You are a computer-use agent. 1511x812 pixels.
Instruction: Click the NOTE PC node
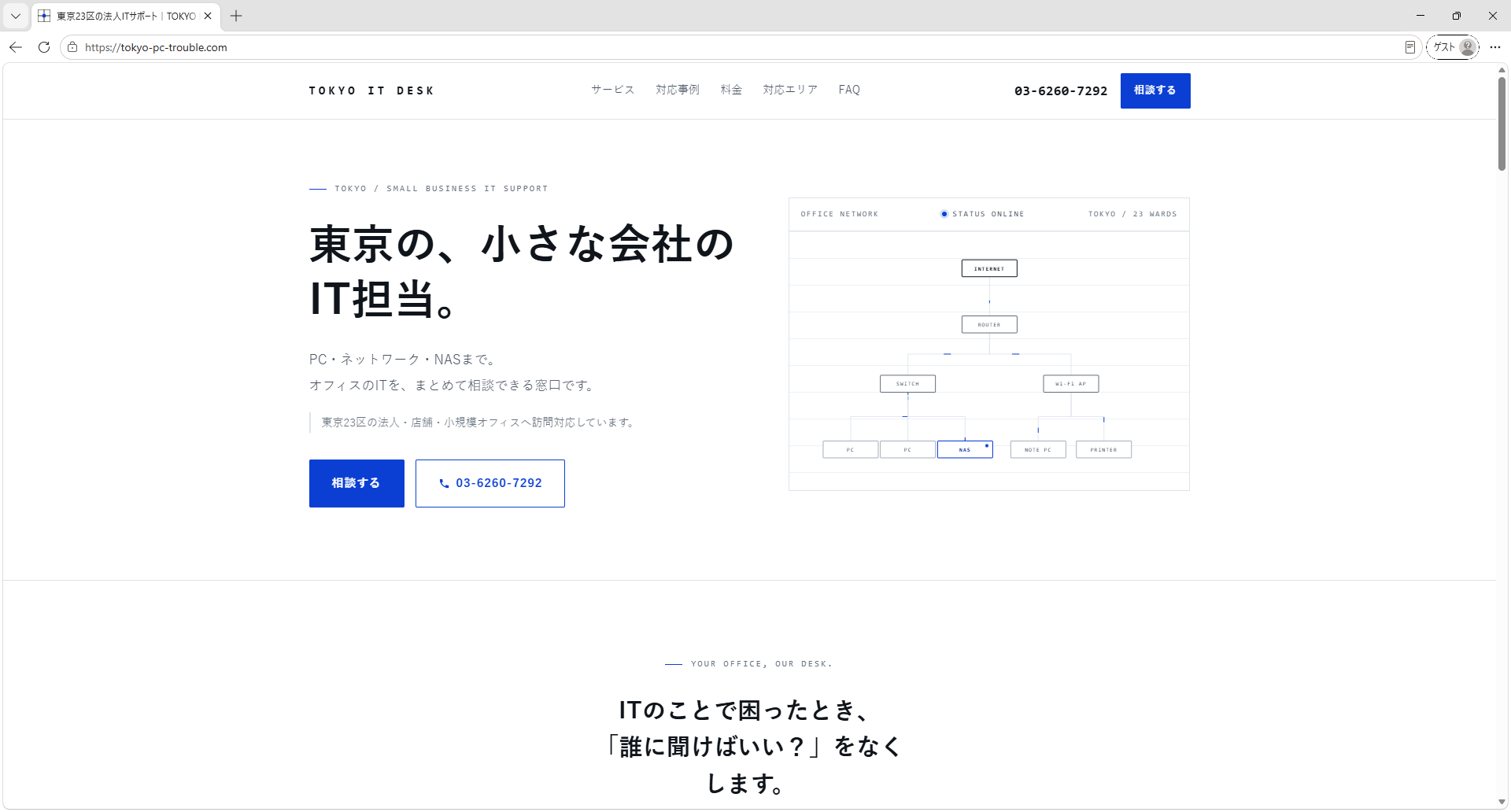[1038, 449]
